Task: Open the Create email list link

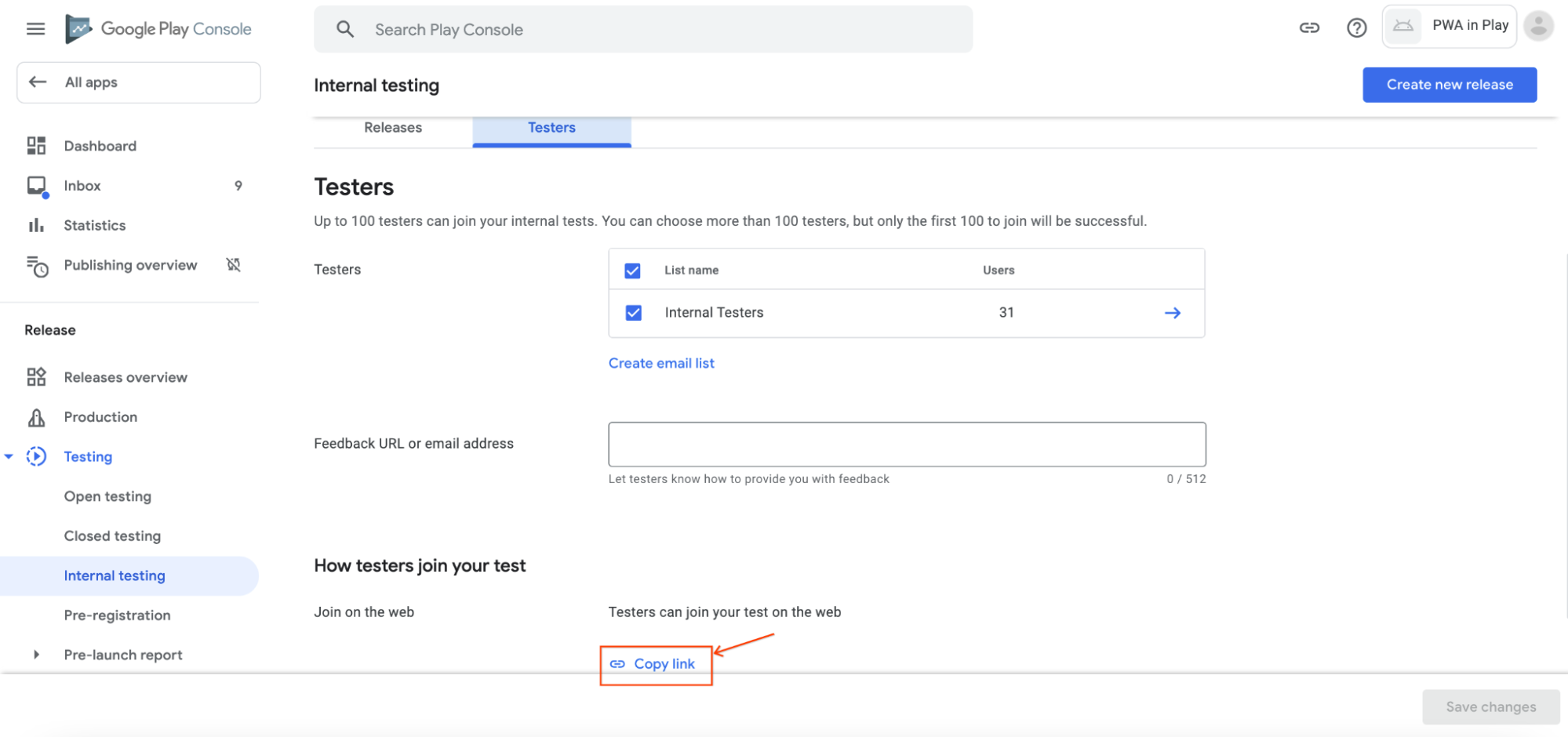Action: 660,362
